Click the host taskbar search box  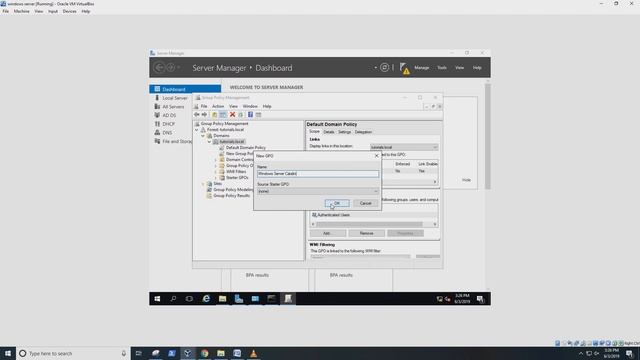pos(73,353)
